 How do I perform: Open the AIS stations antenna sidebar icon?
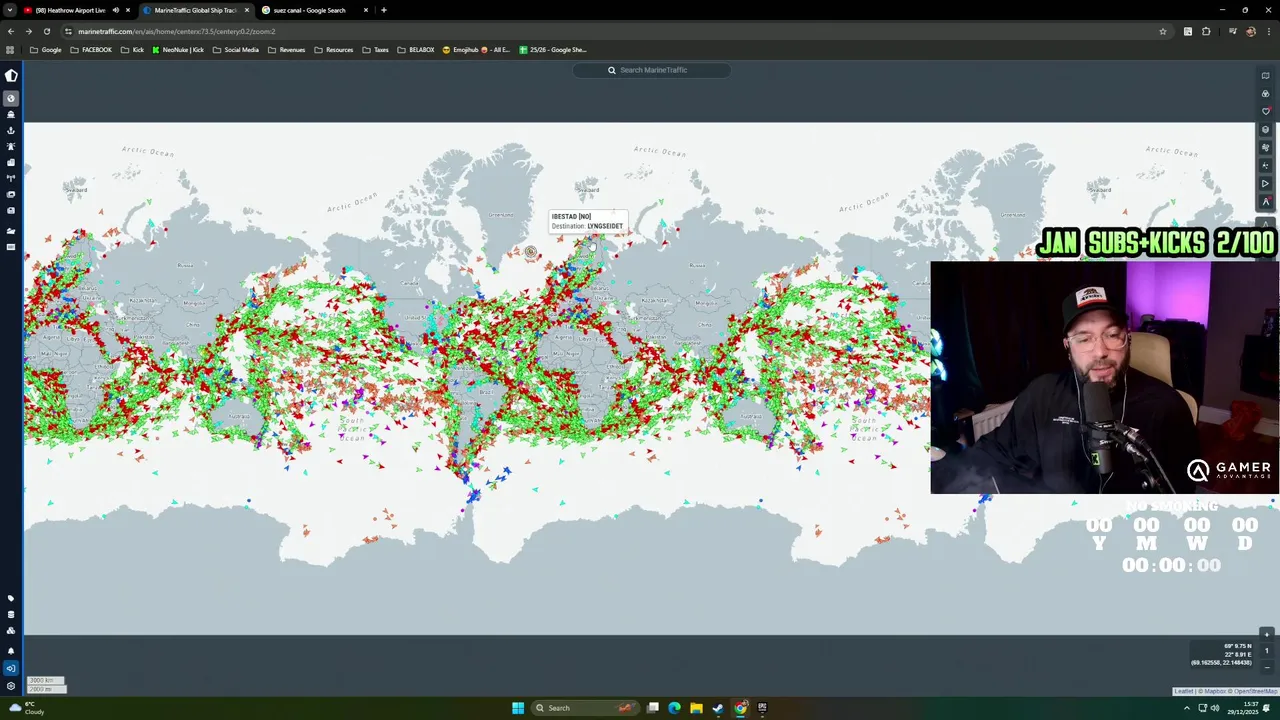coord(11,178)
